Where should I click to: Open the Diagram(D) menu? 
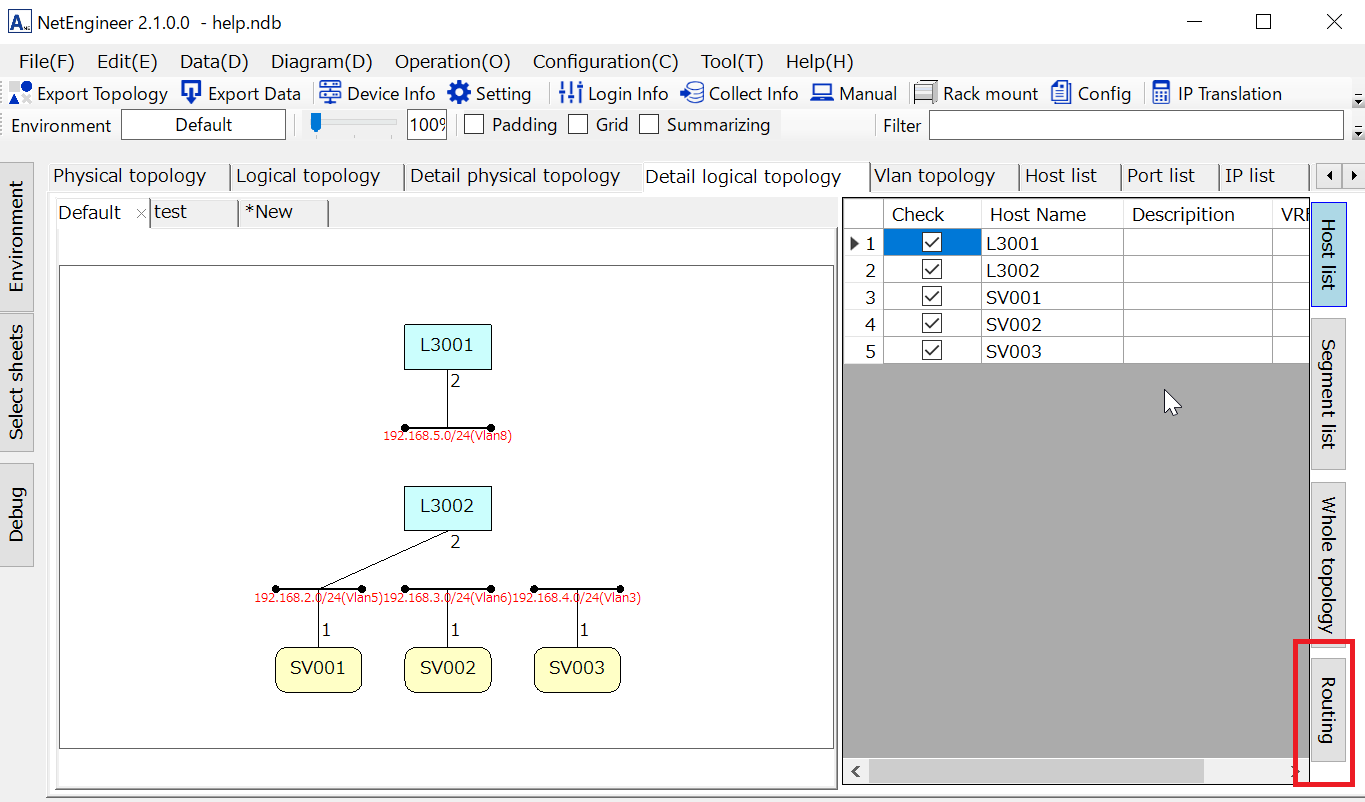[321, 62]
